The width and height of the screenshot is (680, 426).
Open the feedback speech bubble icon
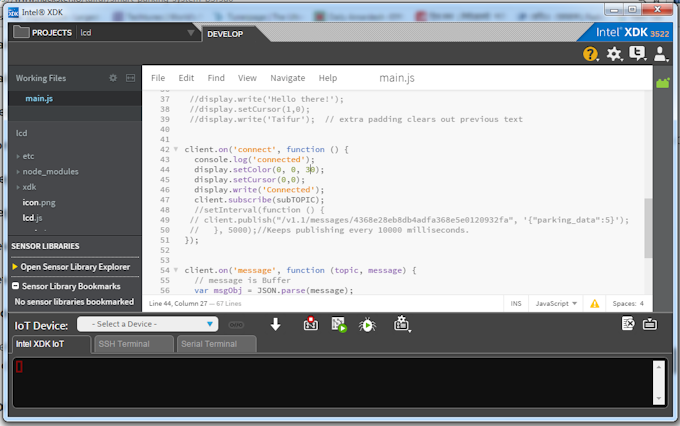click(637, 54)
